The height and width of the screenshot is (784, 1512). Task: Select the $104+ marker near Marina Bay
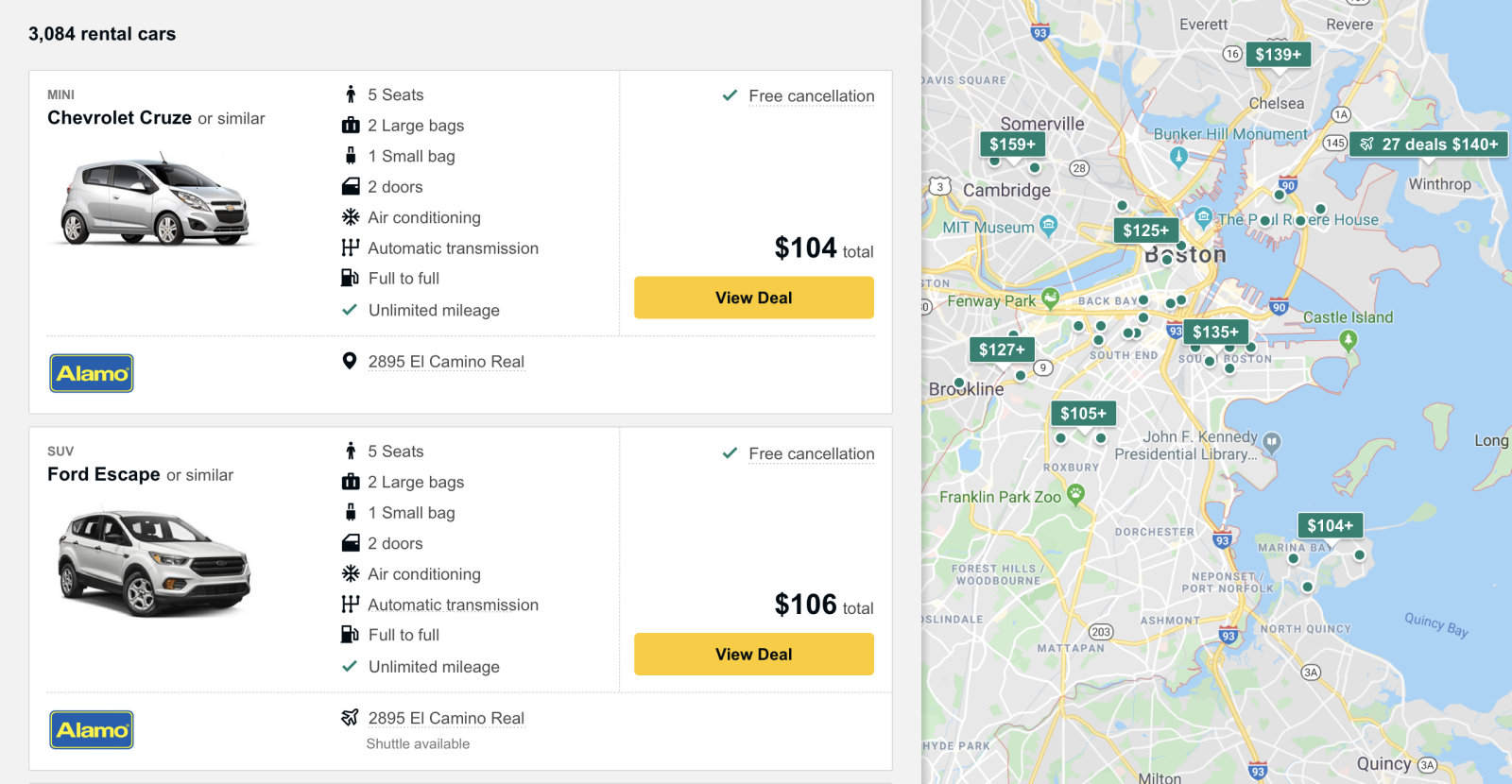[x=1330, y=526]
